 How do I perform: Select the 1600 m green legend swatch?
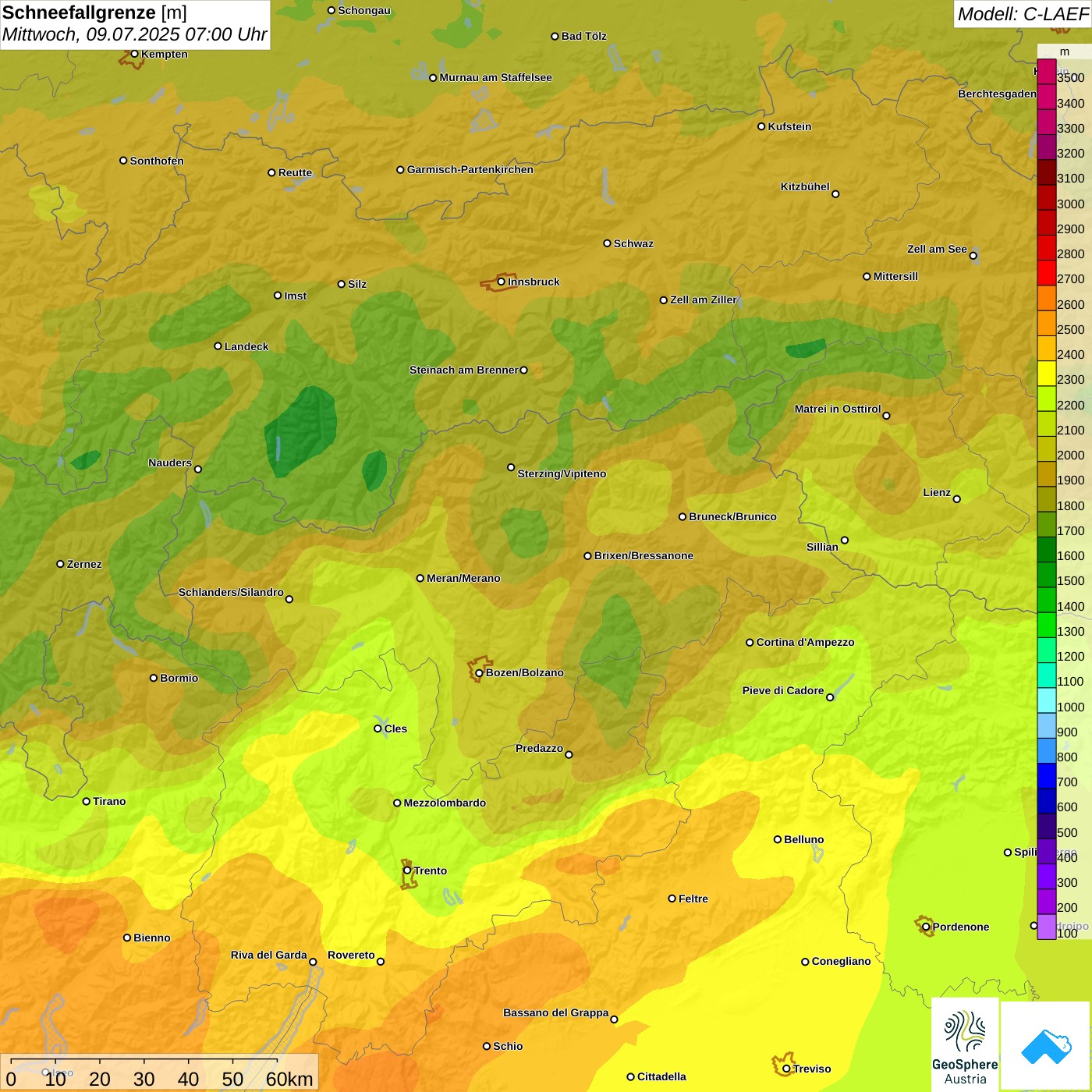pyautogui.click(x=1047, y=550)
